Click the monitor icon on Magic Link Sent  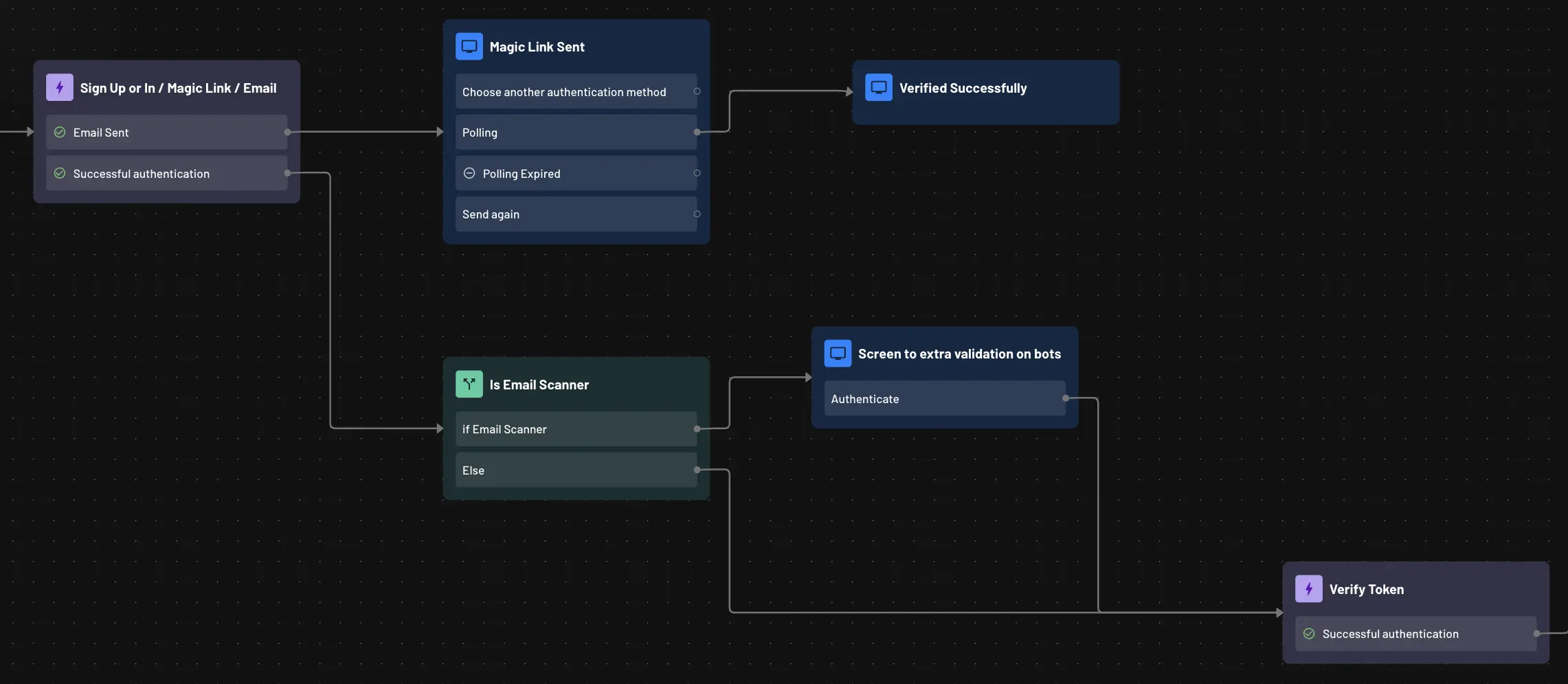(x=469, y=46)
